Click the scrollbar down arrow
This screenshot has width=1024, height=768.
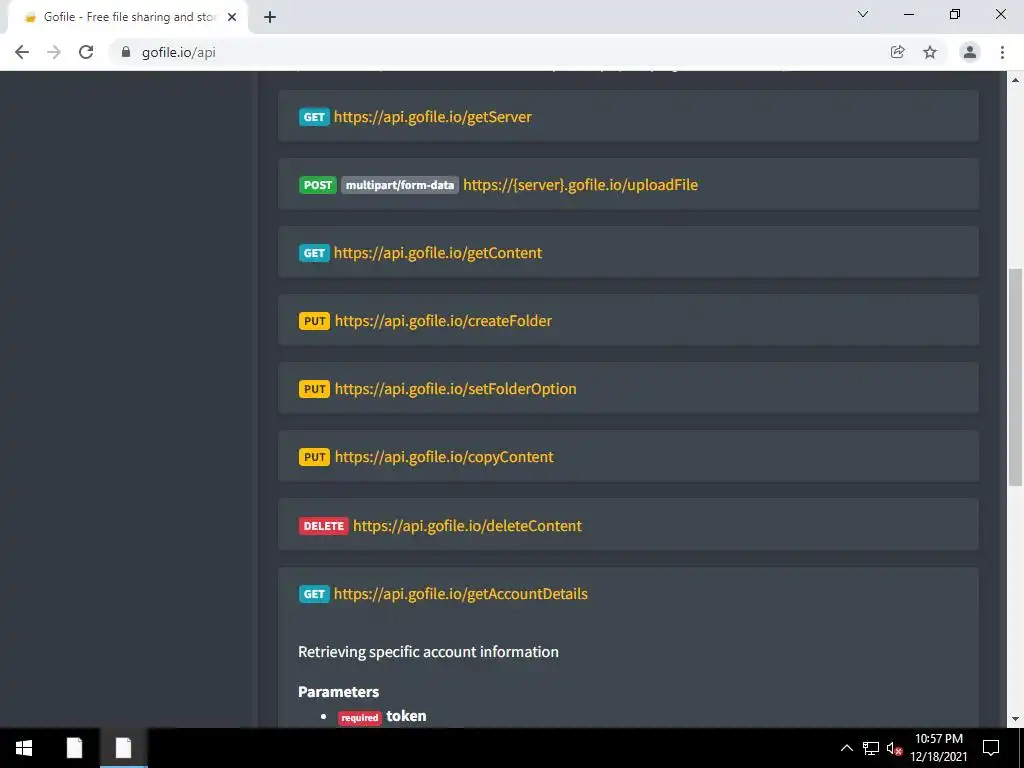click(x=1015, y=720)
